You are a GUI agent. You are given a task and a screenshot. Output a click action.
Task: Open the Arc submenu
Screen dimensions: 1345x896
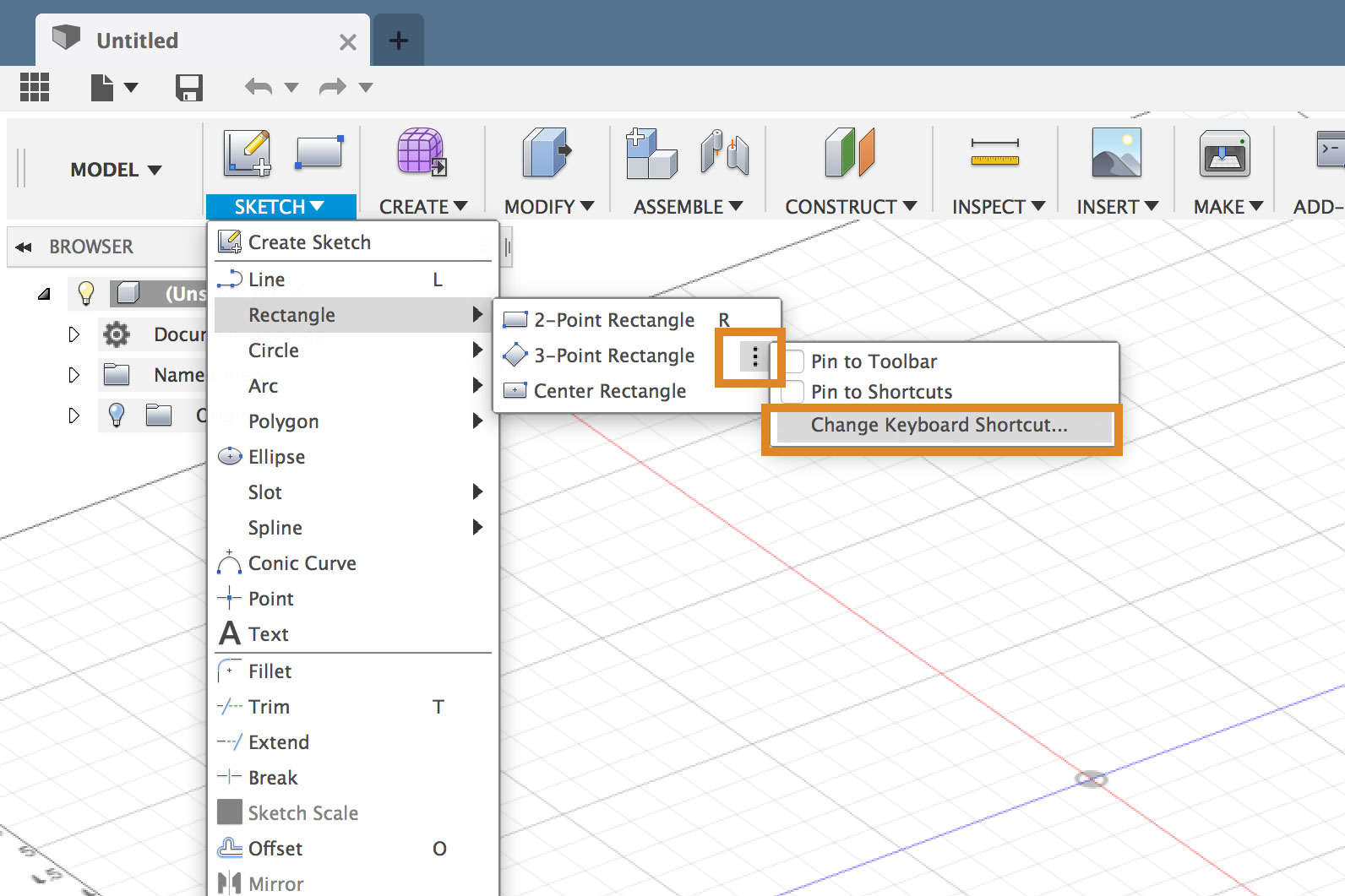pos(353,386)
